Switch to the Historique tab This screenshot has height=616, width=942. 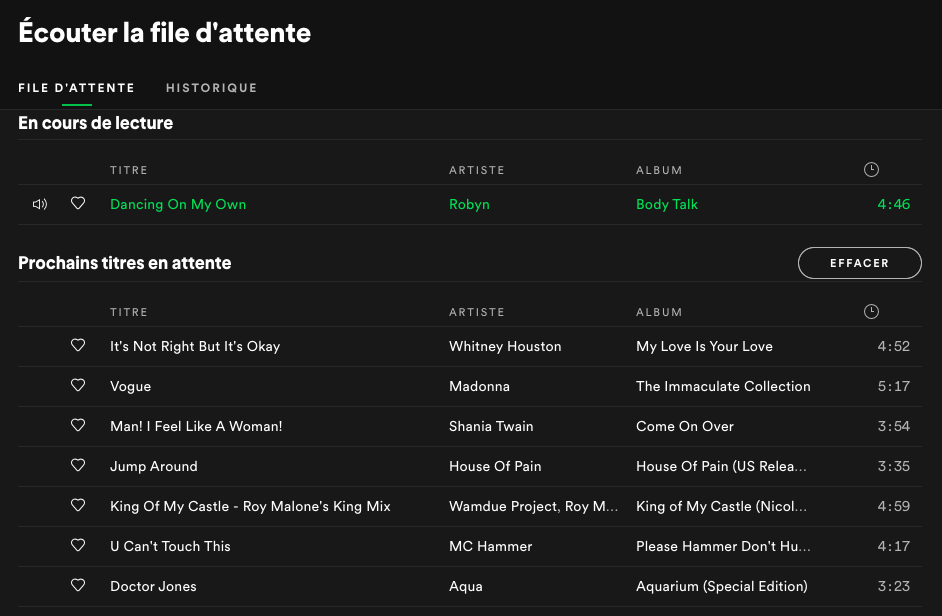(x=211, y=88)
